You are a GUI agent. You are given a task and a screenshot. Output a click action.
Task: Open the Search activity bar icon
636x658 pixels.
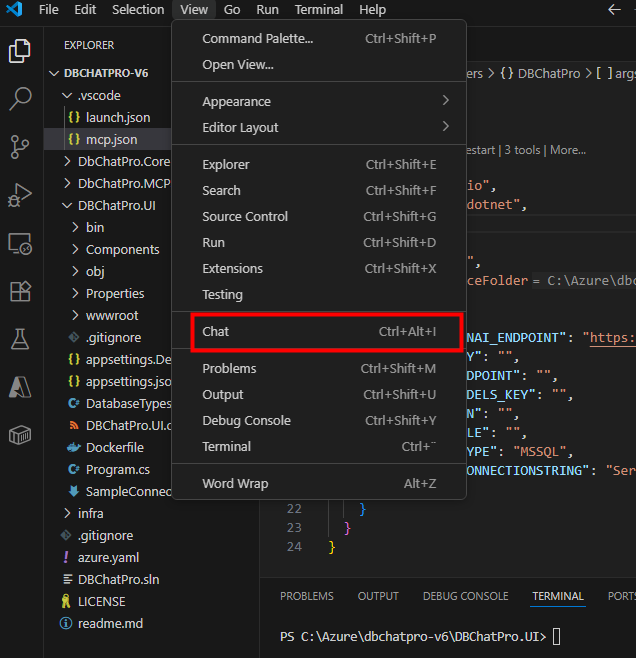point(20,99)
